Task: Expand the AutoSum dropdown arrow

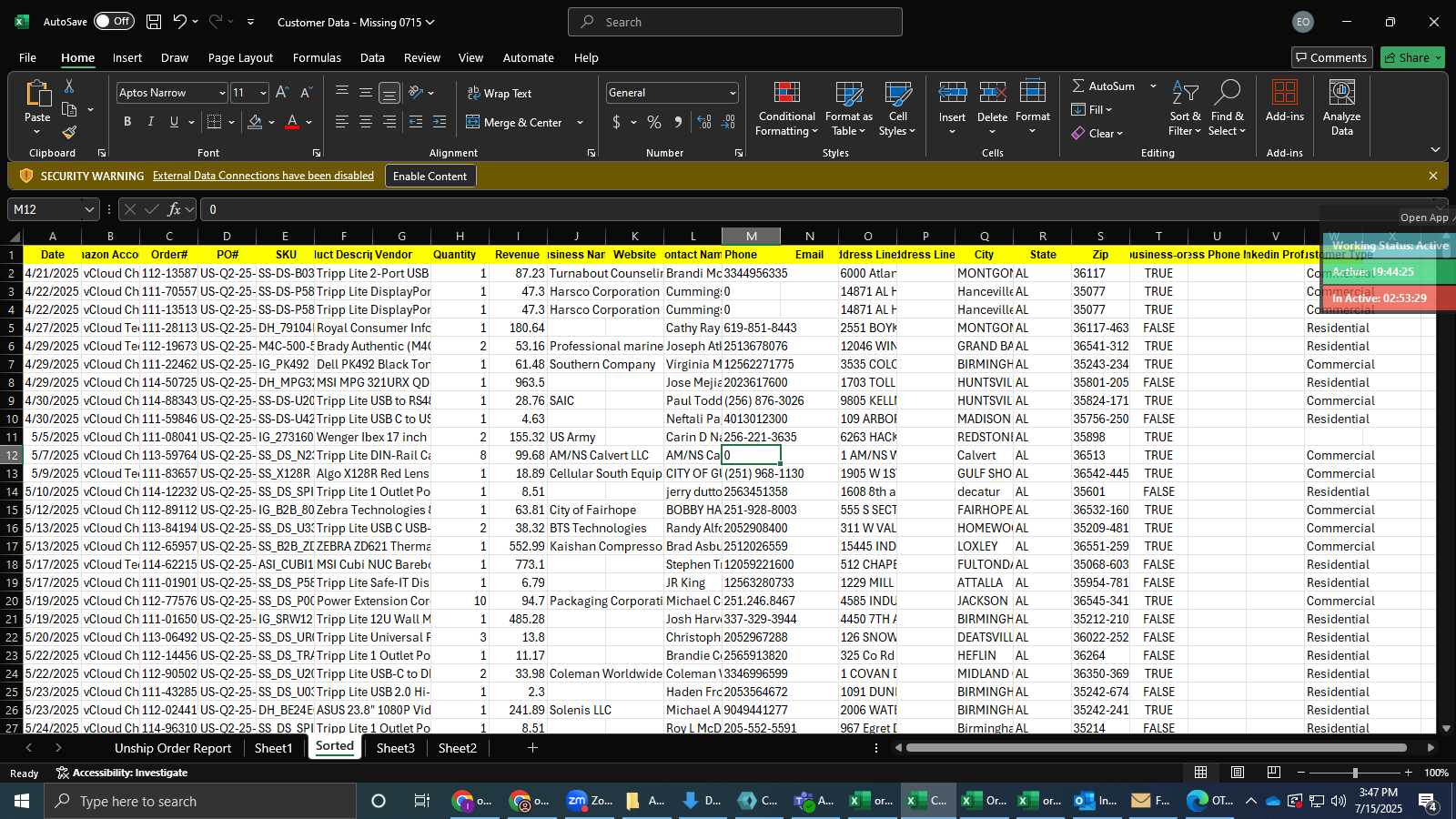Action: point(1153,86)
